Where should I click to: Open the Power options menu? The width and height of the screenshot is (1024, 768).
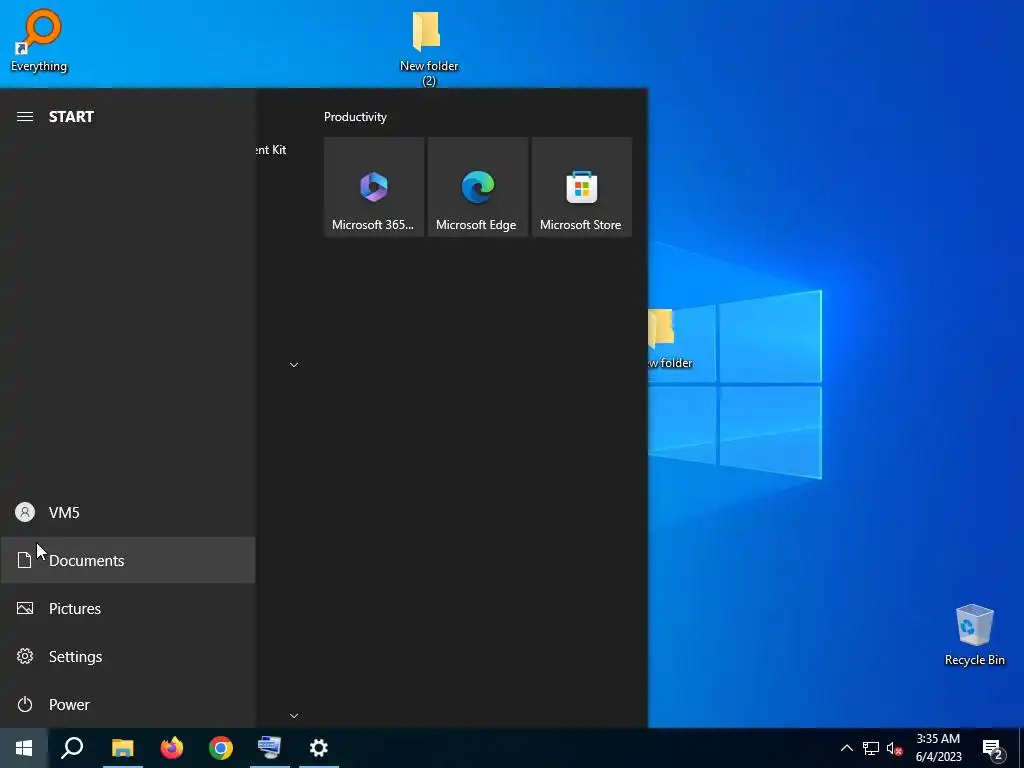point(128,705)
